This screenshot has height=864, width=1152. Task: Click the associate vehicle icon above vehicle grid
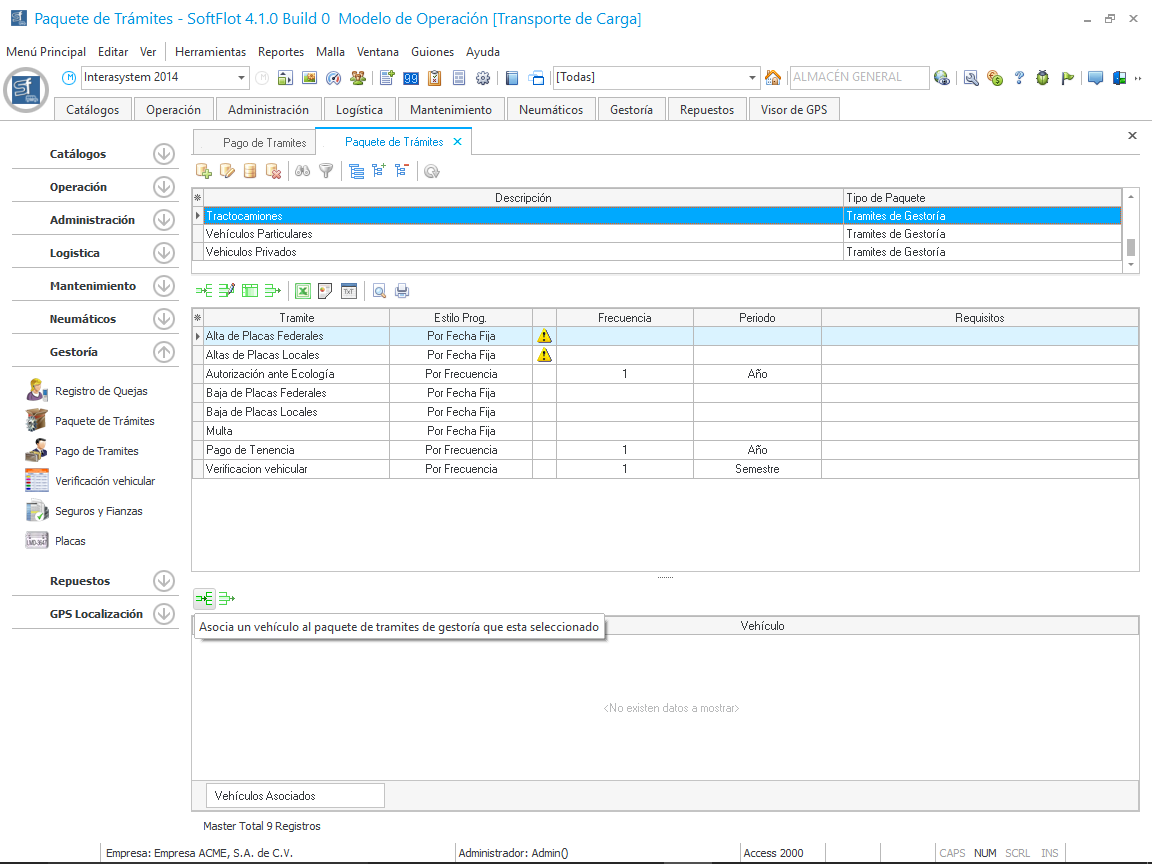click(204, 599)
